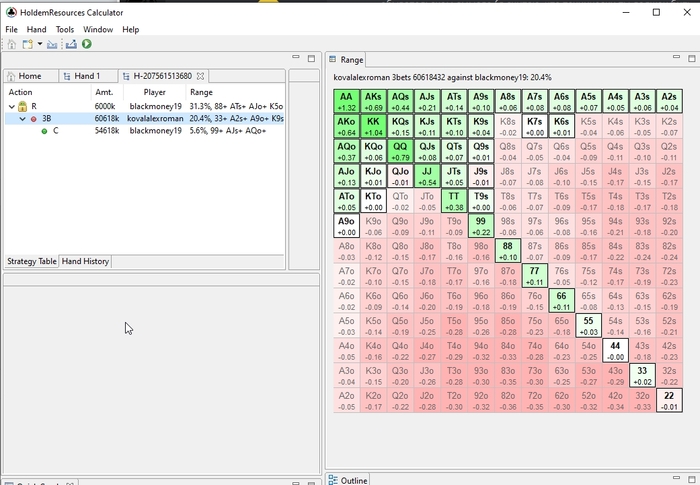Switch to the Home tab
Image resolution: width=700 pixels, height=485 pixels.
pyautogui.click(x=30, y=76)
